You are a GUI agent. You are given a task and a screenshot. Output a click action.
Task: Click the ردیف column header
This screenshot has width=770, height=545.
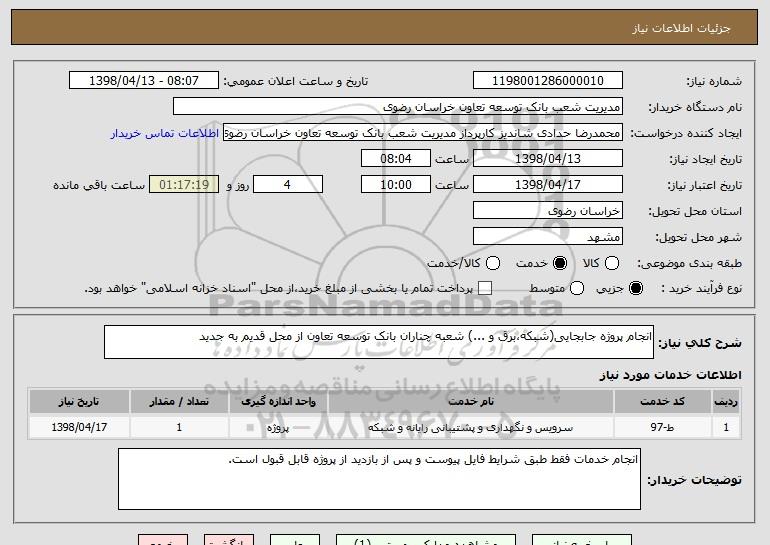point(726,402)
